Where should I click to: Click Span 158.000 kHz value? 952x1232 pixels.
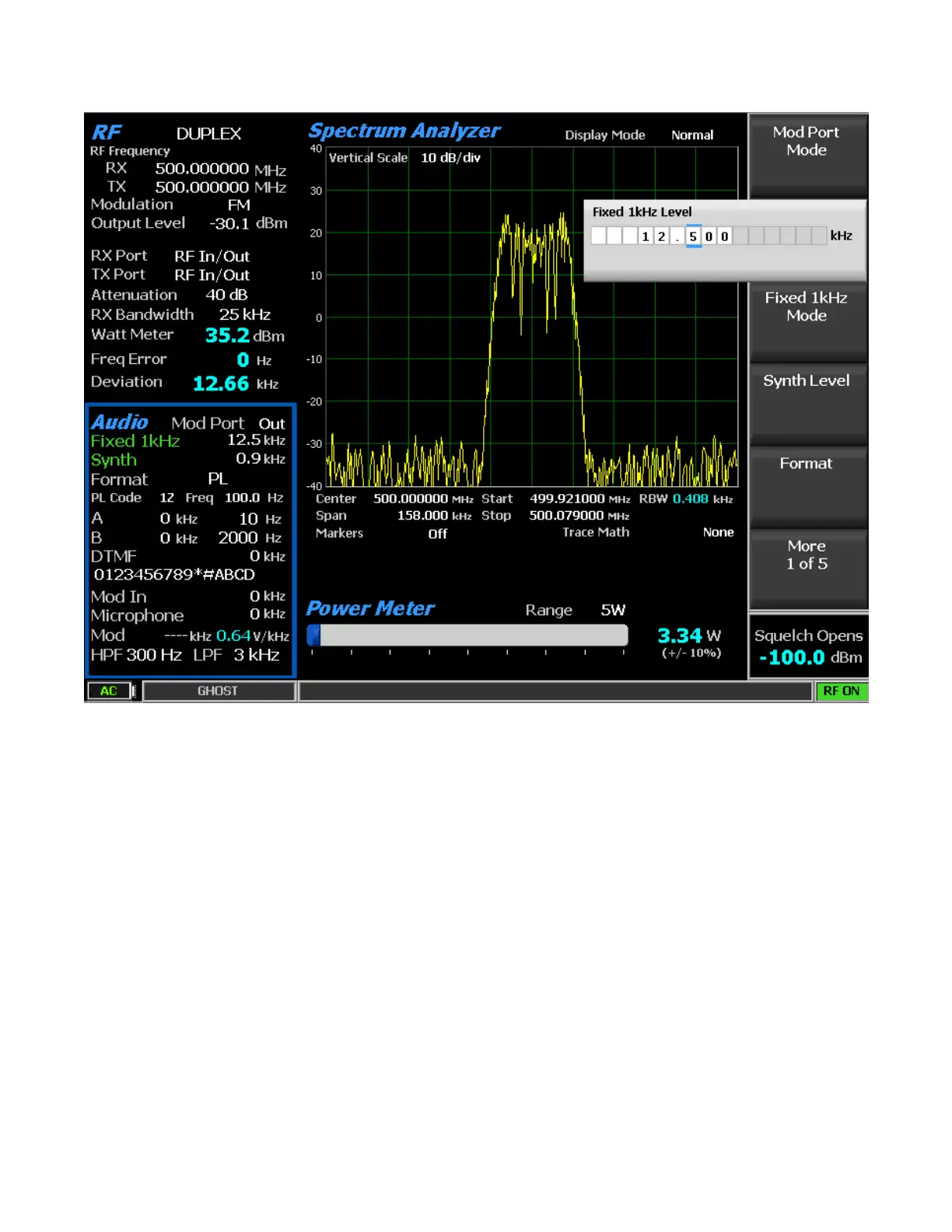(434, 516)
